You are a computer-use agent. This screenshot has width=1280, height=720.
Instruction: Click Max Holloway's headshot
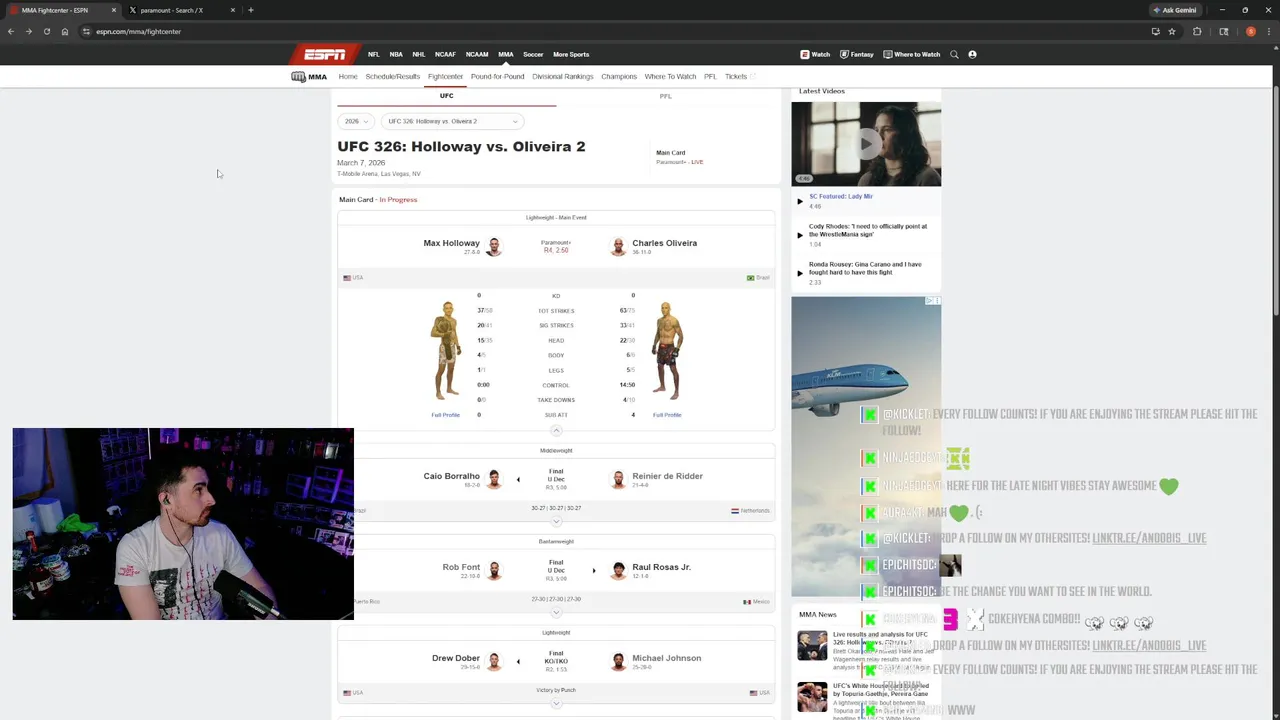click(x=493, y=246)
